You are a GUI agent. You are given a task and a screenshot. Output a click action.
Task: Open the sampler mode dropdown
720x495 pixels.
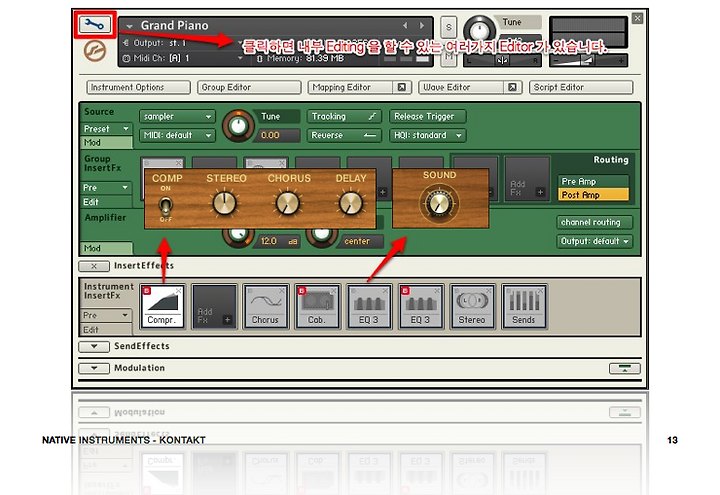pos(177,117)
